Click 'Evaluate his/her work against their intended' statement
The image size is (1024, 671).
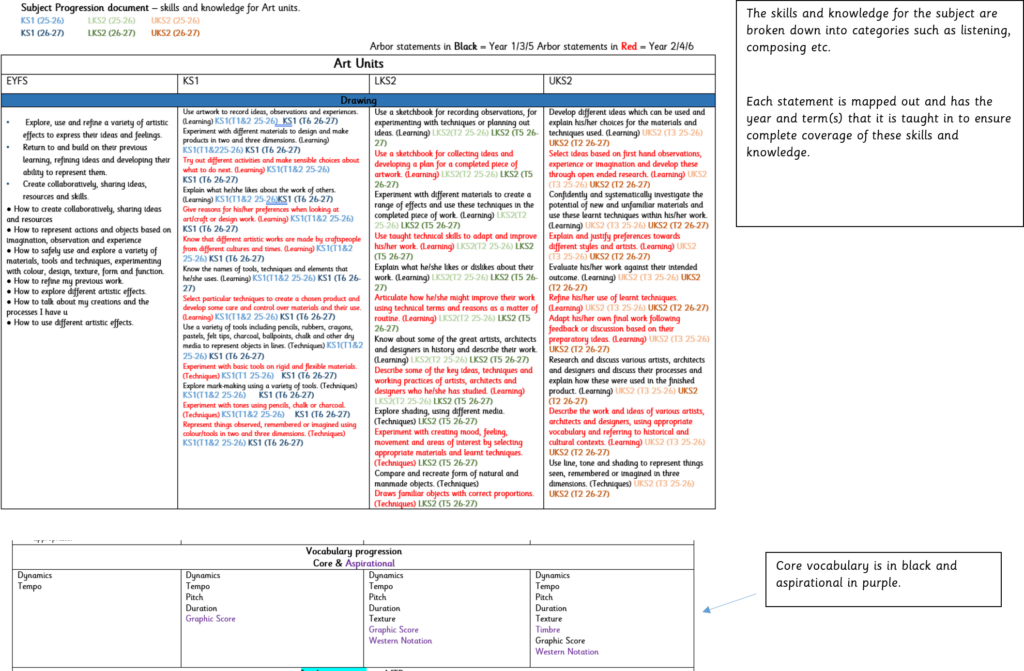point(625,277)
